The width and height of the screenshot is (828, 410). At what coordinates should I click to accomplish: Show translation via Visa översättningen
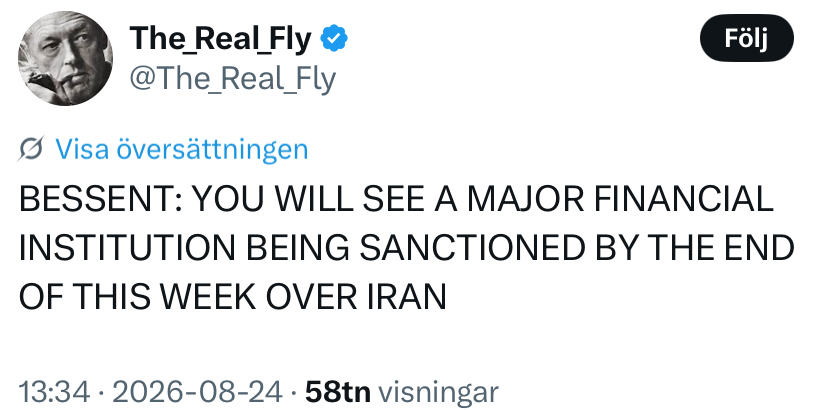pyautogui.click(x=181, y=148)
